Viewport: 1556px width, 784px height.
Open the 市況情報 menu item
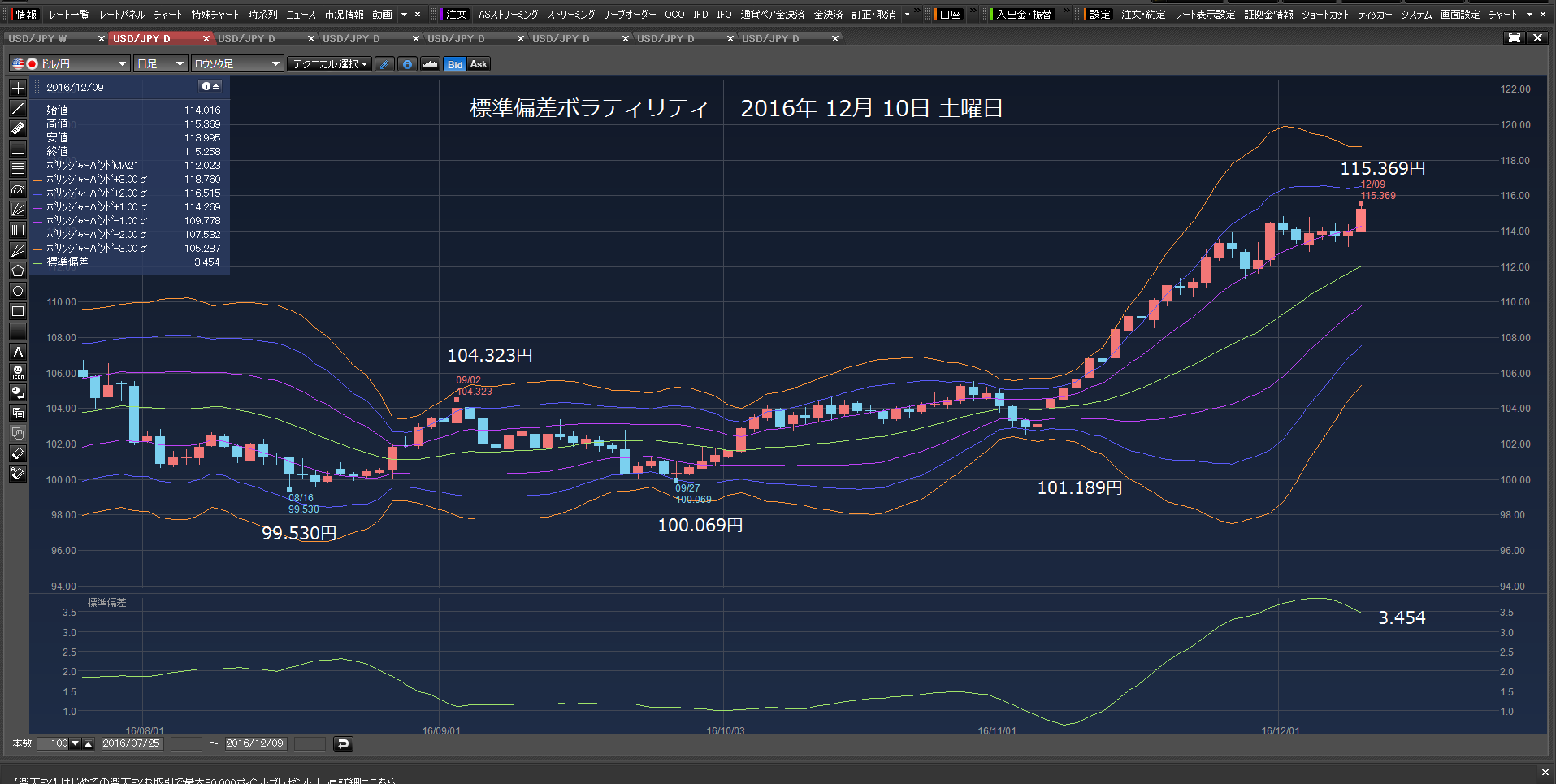coord(344,15)
